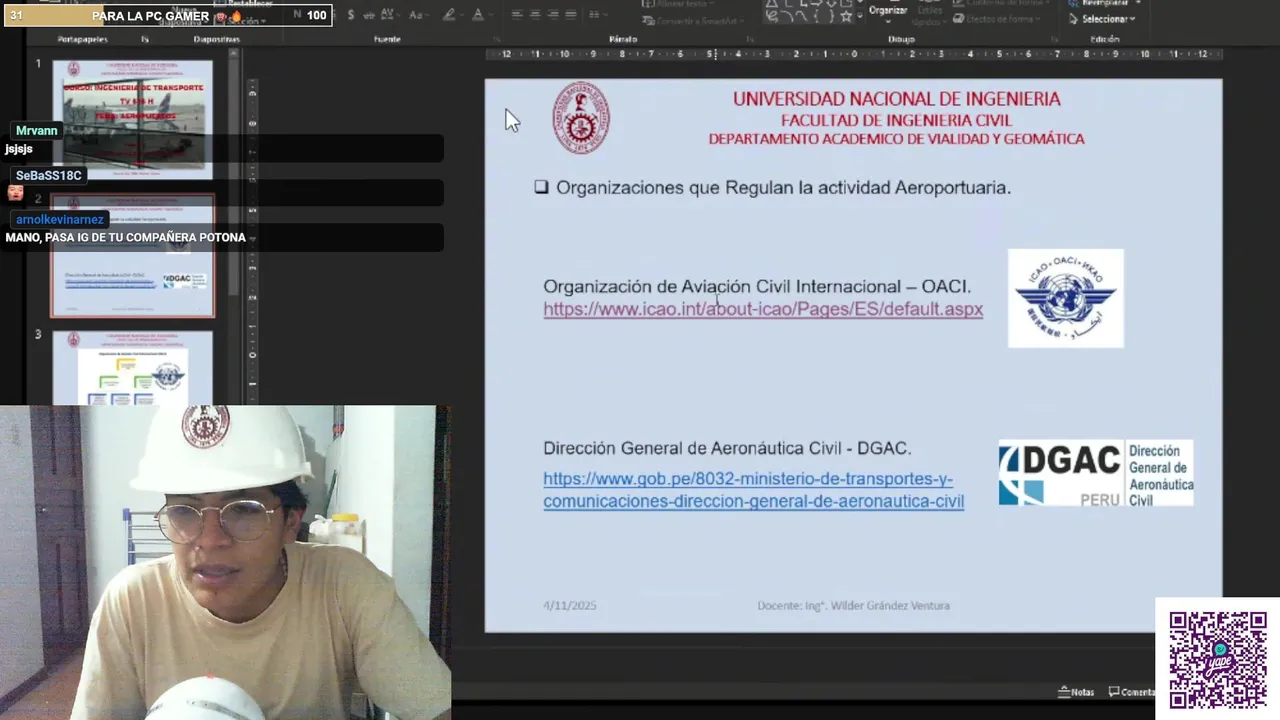Click the DGAC Peru logo image

tap(1095, 472)
